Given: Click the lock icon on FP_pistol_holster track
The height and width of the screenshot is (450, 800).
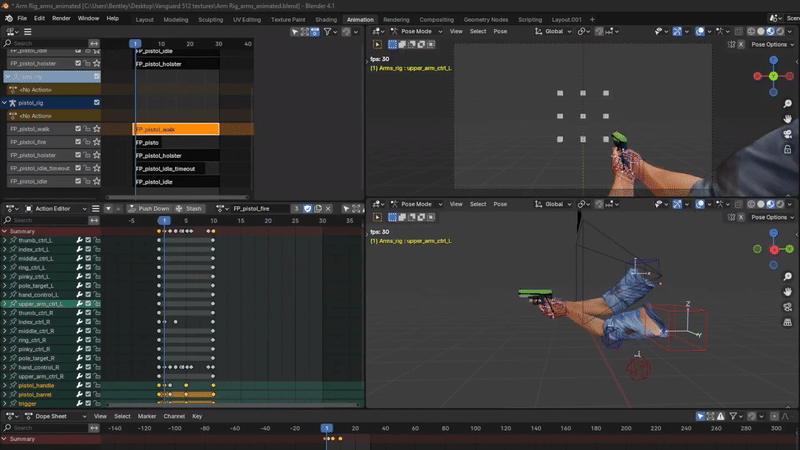Looking at the screenshot, I should tap(86, 156).
